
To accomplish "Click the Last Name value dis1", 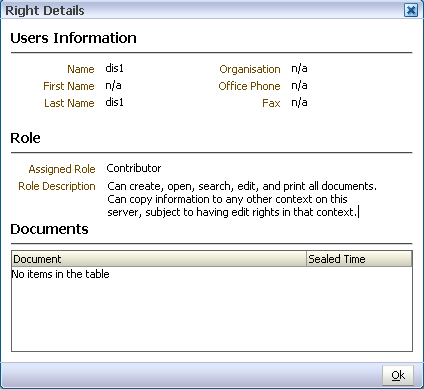I will 114,102.
